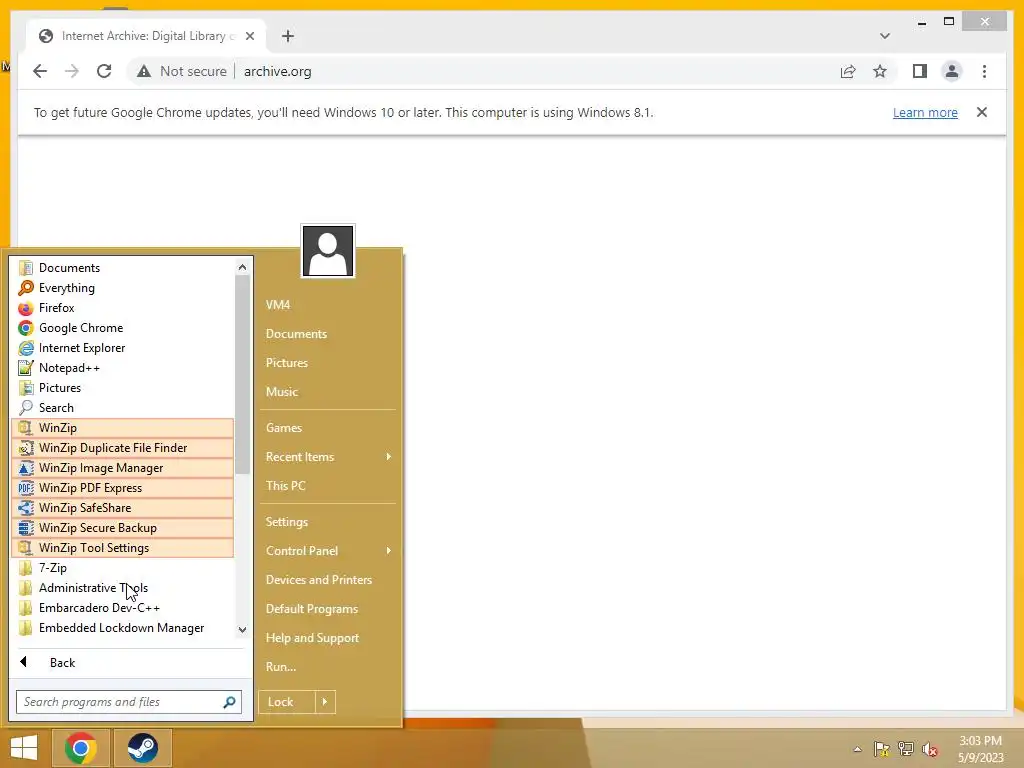
Task: Open This PC from the Start menu
Action: 328,486
